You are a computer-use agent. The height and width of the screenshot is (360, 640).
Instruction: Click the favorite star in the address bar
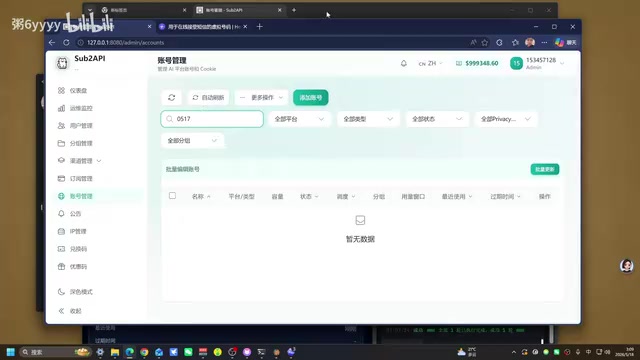[x=485, y=42]
